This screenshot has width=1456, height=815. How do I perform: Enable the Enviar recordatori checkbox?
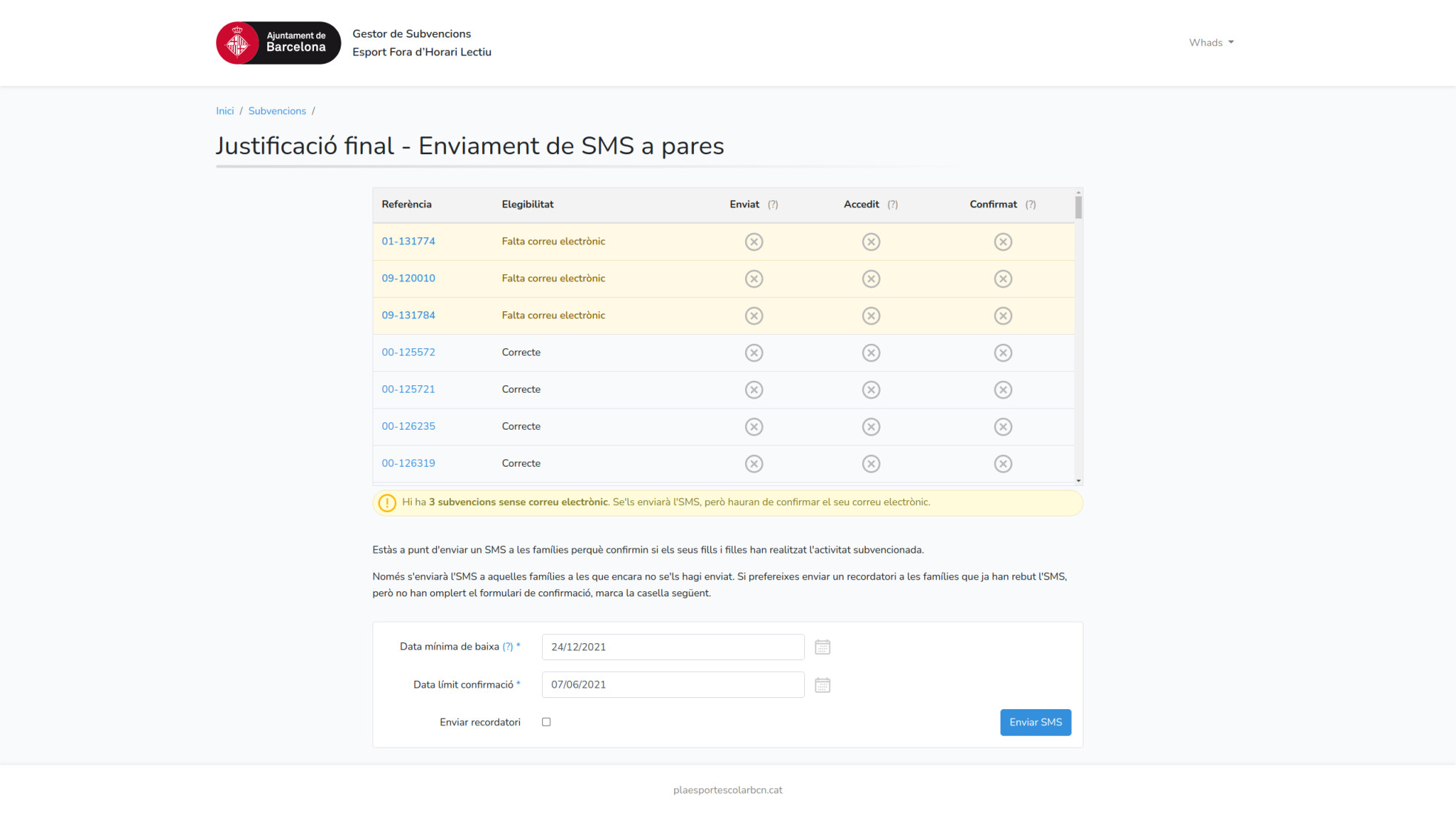coord(546,722)
